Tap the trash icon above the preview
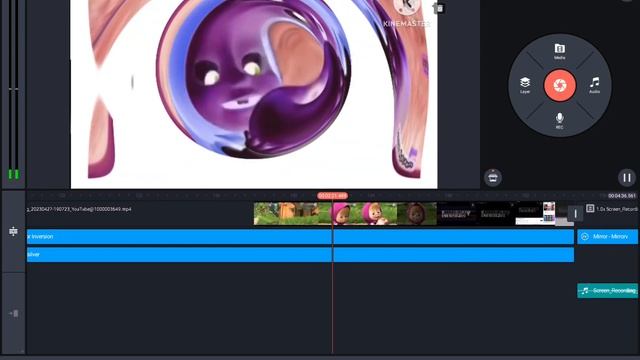Viewport: 640px width, 360px height. coord(439,8)
